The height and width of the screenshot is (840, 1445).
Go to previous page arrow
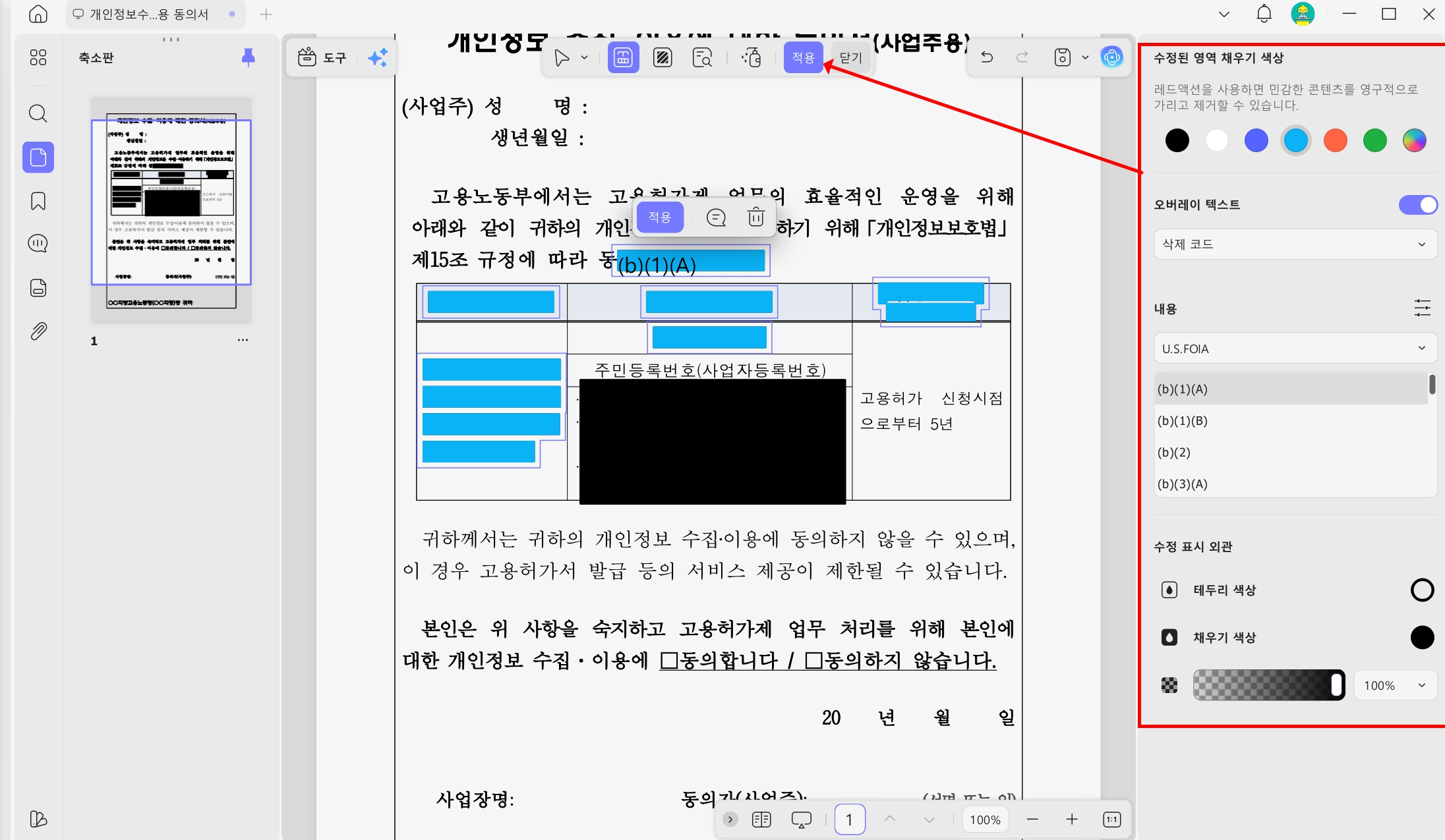pos(889,819)
